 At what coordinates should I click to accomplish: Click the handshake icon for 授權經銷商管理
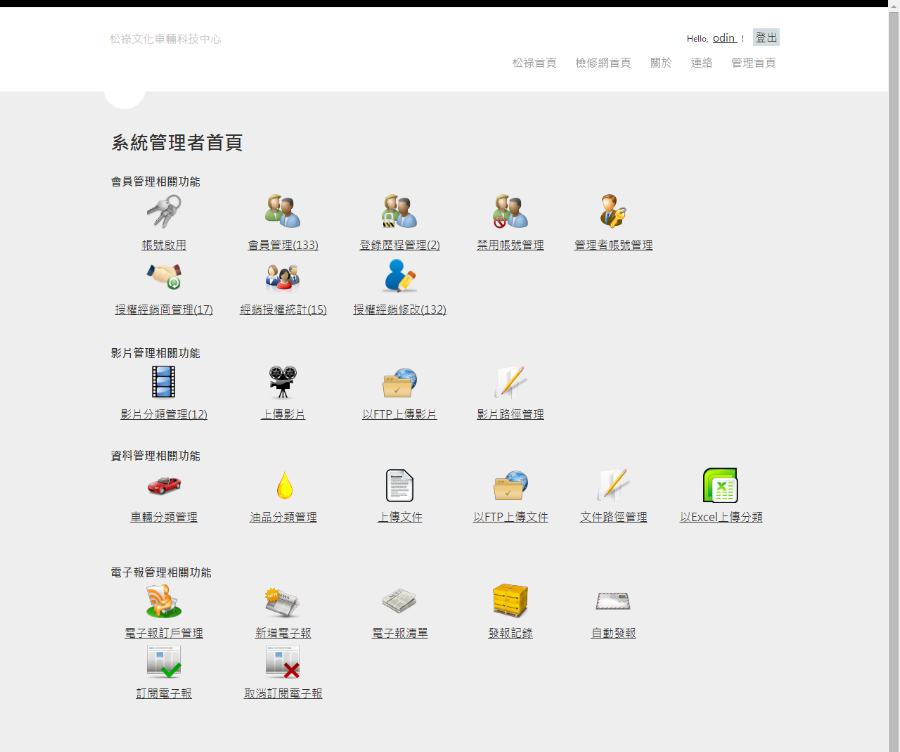click(164, 276)
